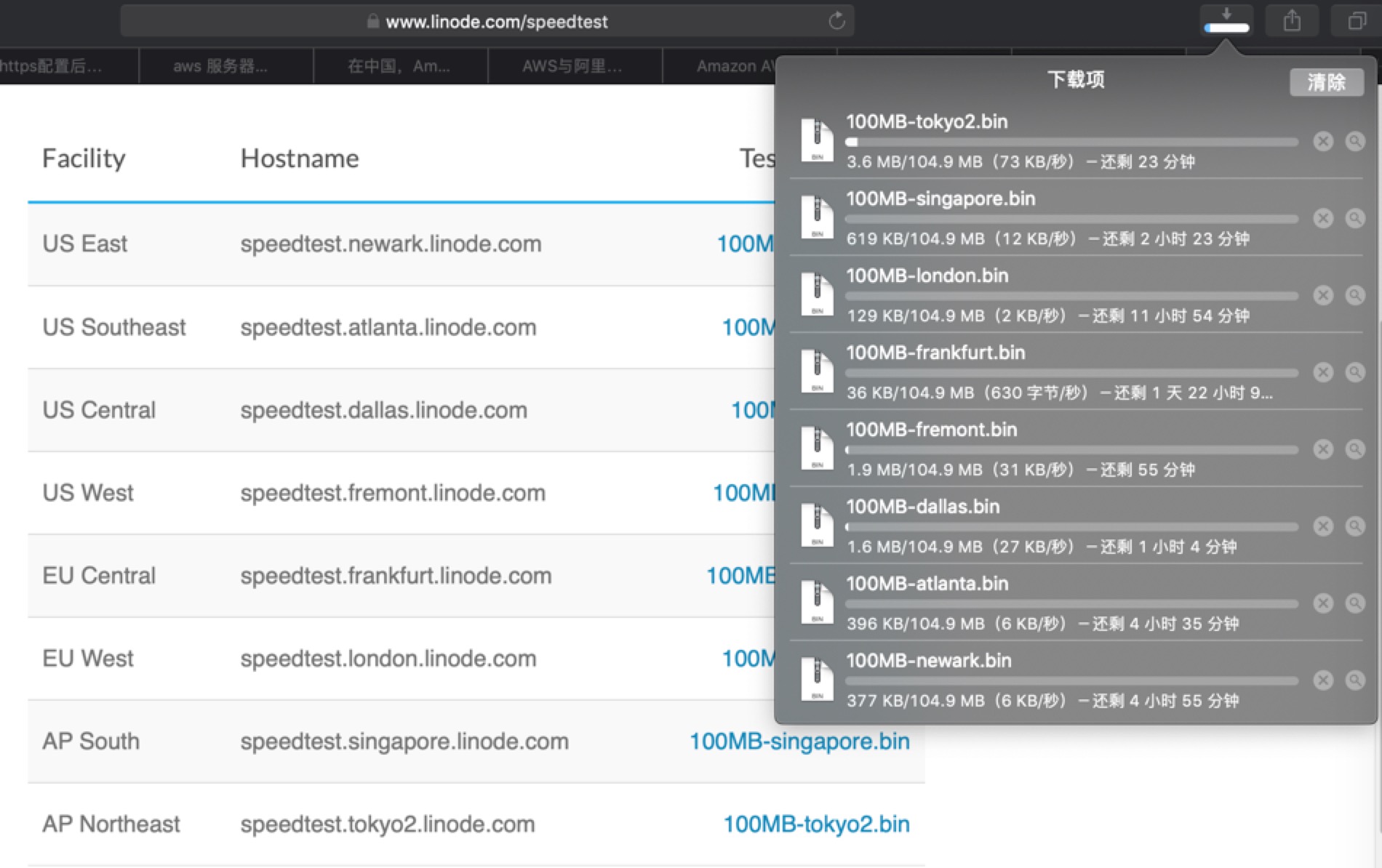Click the US West test file link
Image resolution: width=1382 pixels, height=868 pixels.
click(743, 492)
